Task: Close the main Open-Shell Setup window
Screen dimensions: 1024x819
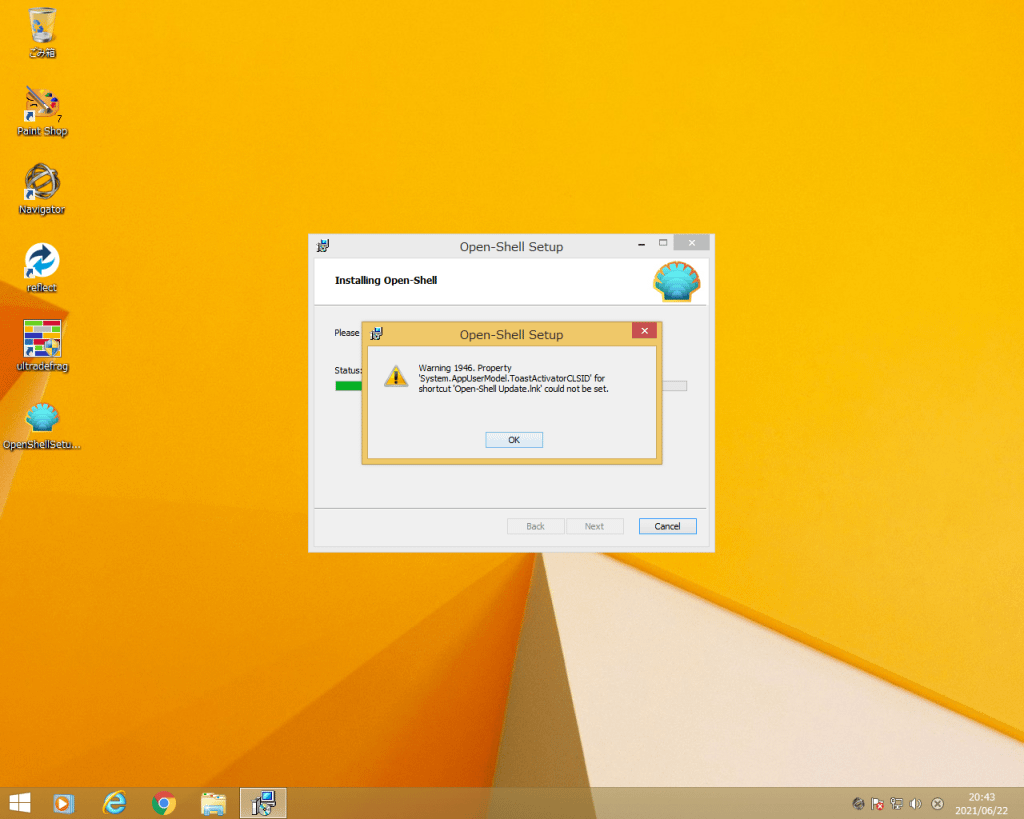Action: 692,243
